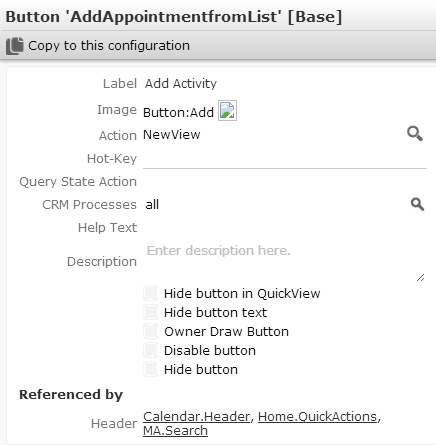The width and height of the screenshot is (436, 445).
Task: Select the Action field value NewView
Action: coord(172,135)
